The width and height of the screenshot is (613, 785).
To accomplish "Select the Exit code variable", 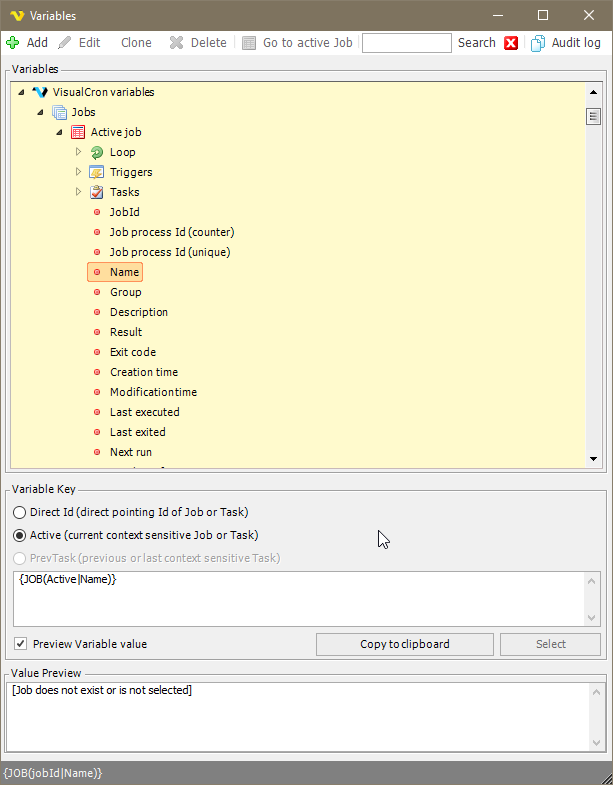I will point(132,352).
